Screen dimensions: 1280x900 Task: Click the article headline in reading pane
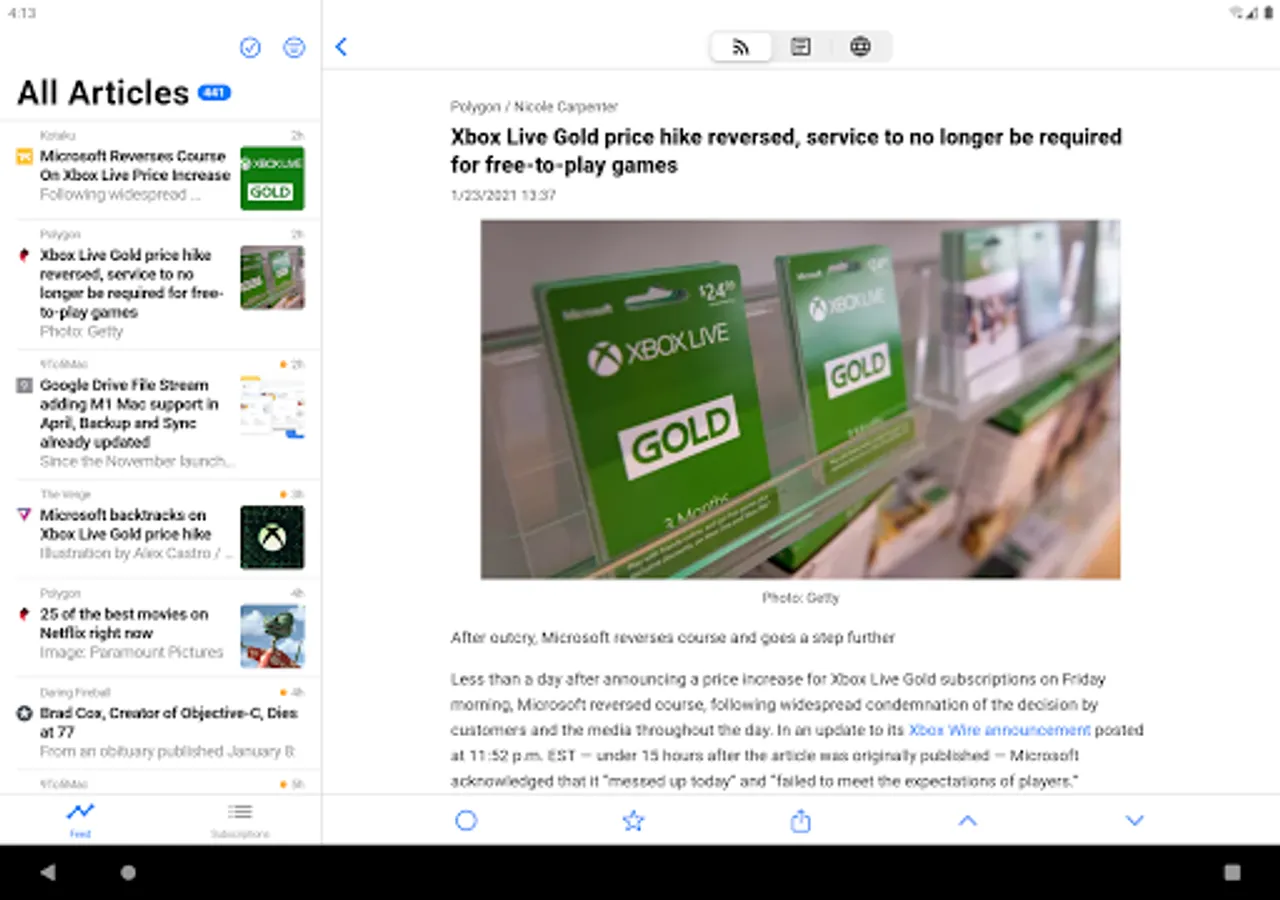click(x=786, y=151)
